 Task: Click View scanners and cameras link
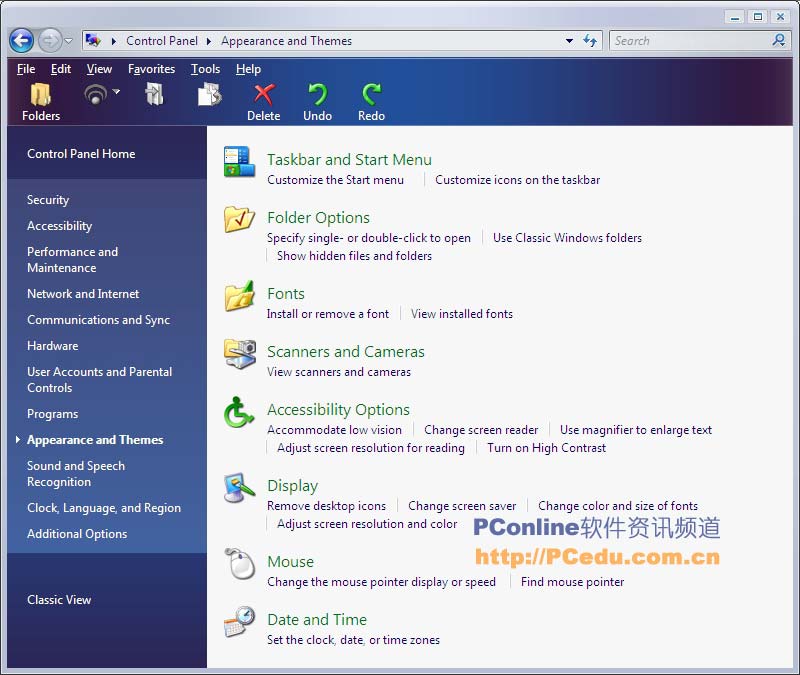click(x=339, y=372)
